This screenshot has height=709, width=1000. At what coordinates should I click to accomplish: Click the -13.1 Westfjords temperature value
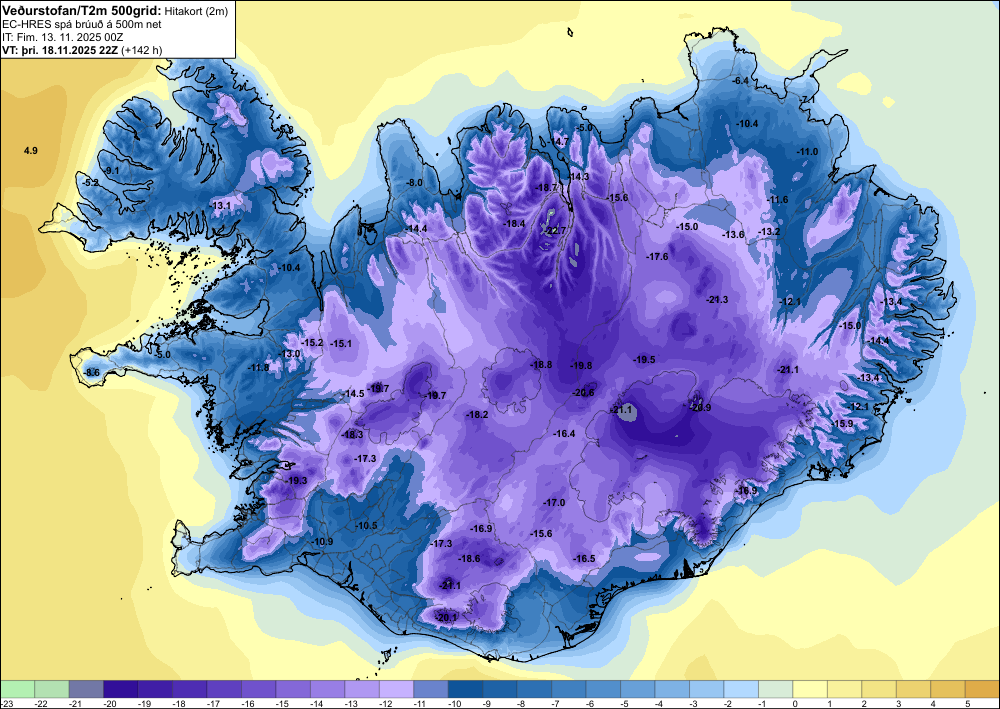221,205
